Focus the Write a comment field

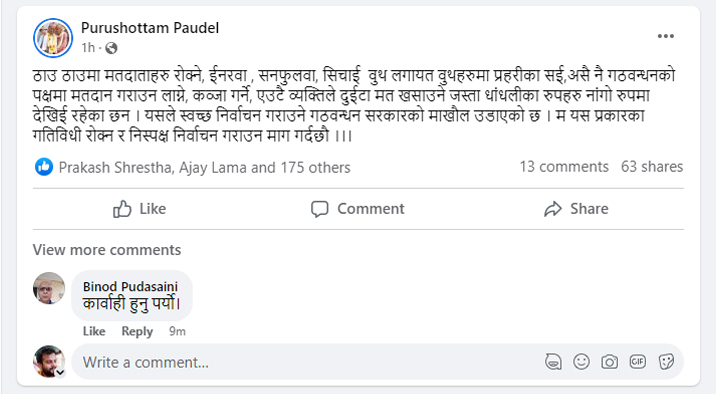(x=306, y=362)
